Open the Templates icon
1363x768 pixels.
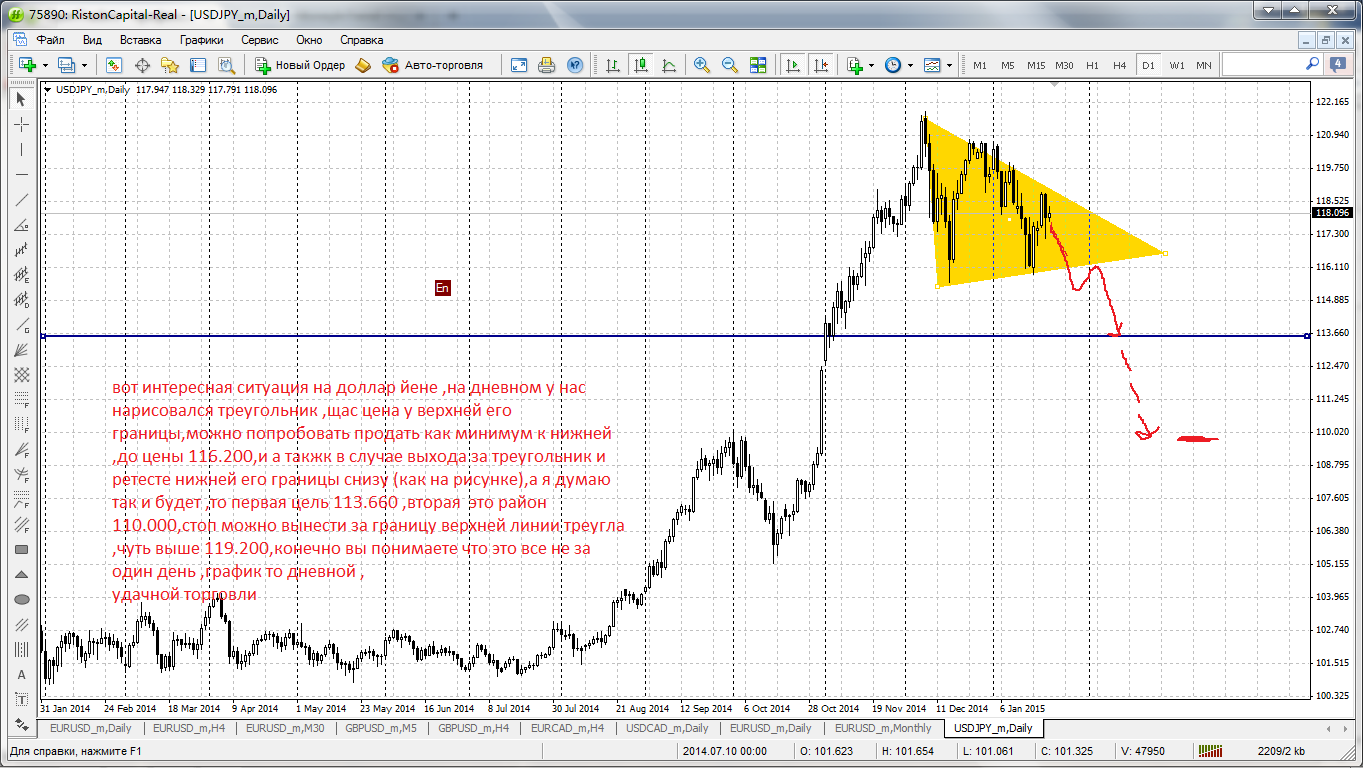pos(932,65)
